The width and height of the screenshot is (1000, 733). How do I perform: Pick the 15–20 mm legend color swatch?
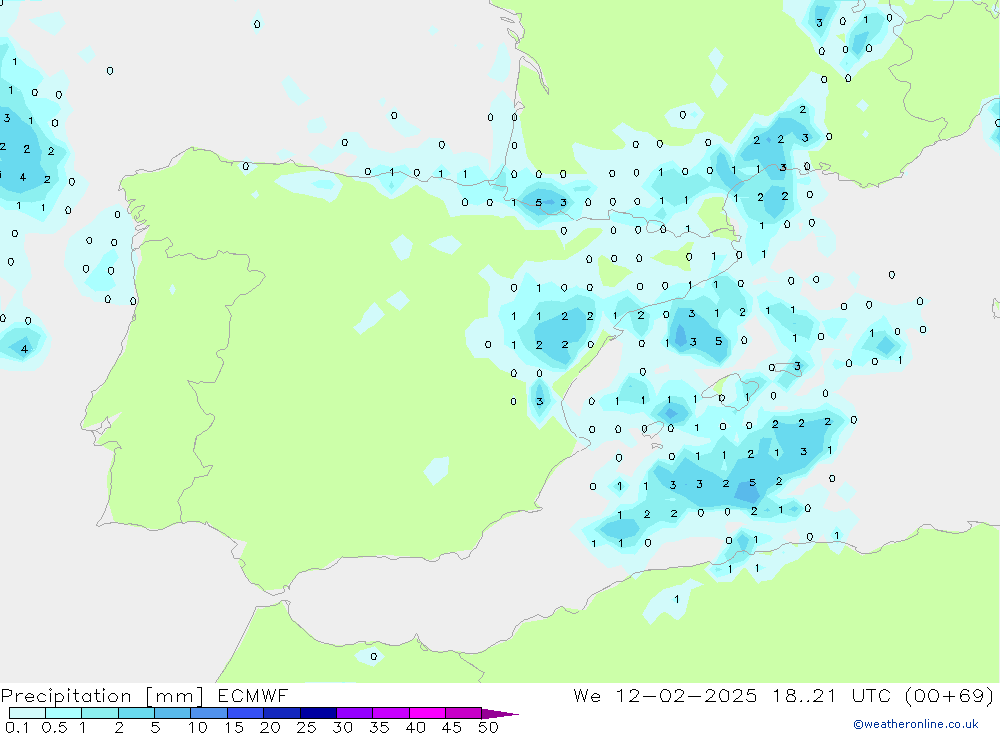click(246, 713)
